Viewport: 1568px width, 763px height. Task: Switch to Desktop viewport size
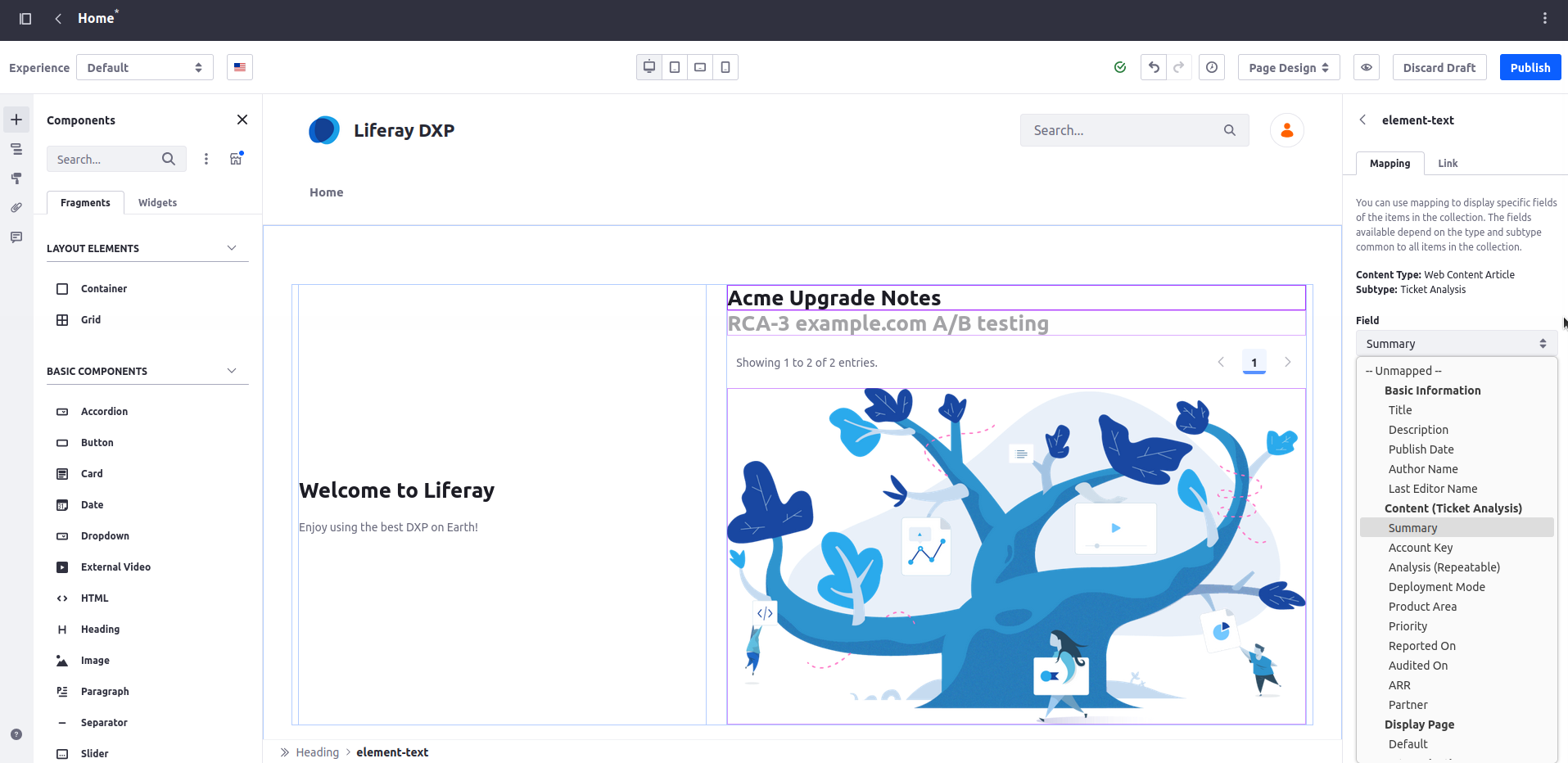coord(649,67)
